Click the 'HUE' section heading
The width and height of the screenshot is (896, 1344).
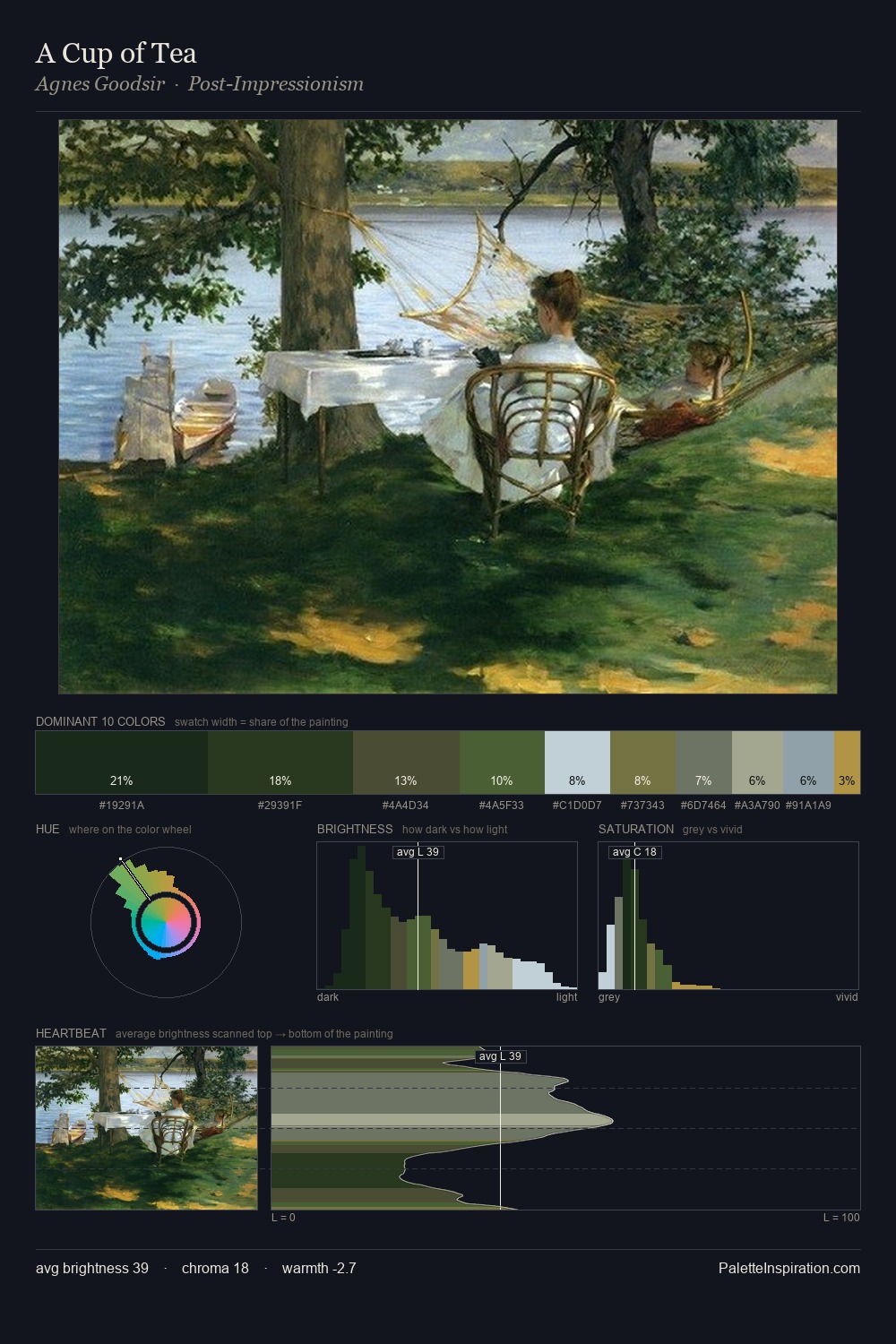point(47,829)
